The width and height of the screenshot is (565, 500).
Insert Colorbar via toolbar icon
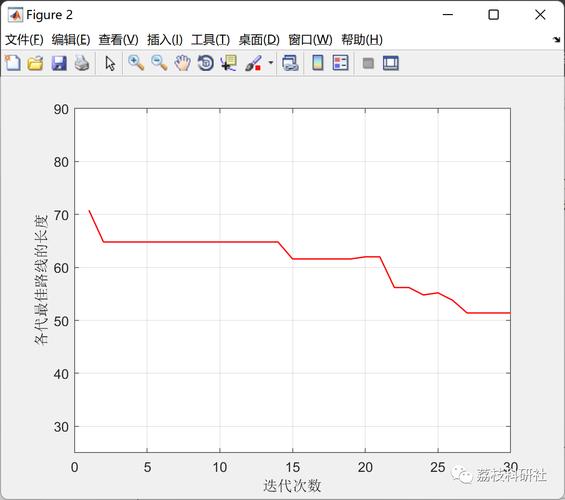pos(317,63)
